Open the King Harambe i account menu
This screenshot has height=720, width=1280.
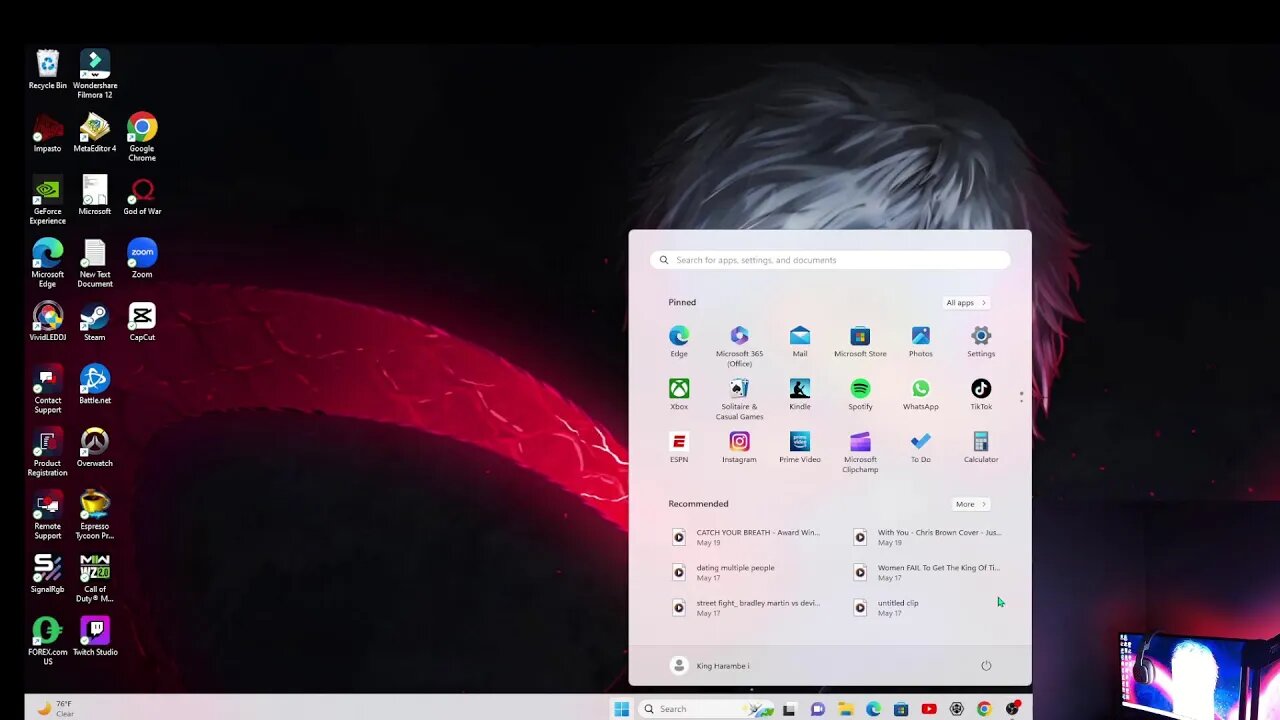pyautogui.click(x=710, y=666)
